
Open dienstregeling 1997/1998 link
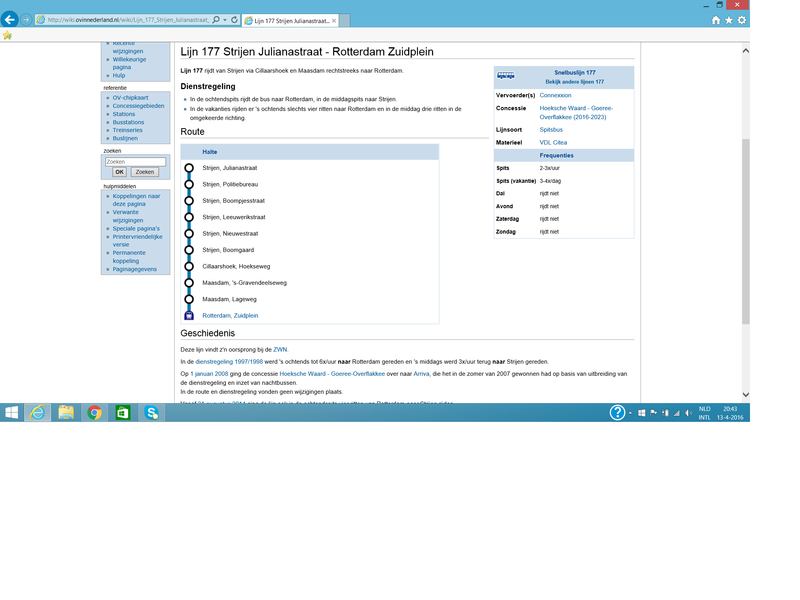click(229, 362)
